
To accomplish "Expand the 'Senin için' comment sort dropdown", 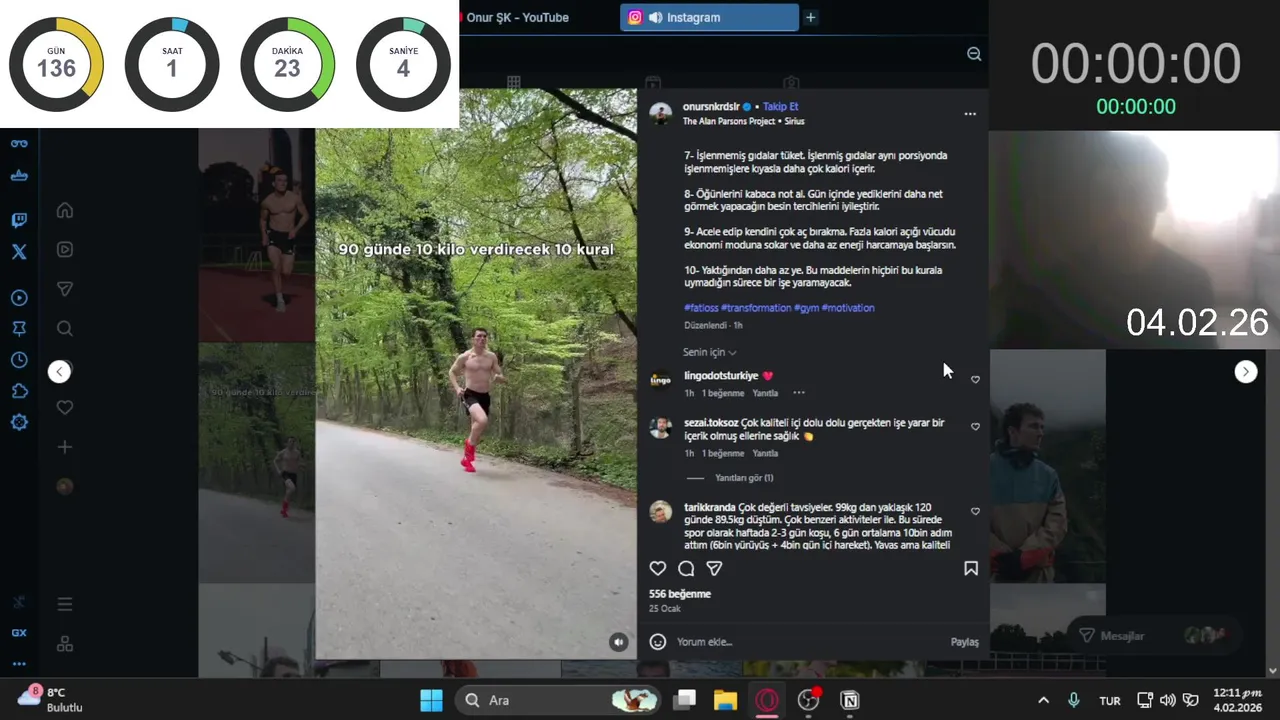I will [x=710, y=352].
